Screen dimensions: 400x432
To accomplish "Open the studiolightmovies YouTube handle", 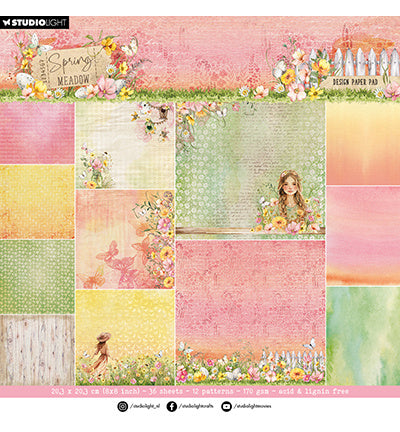I will pos(252,406).
